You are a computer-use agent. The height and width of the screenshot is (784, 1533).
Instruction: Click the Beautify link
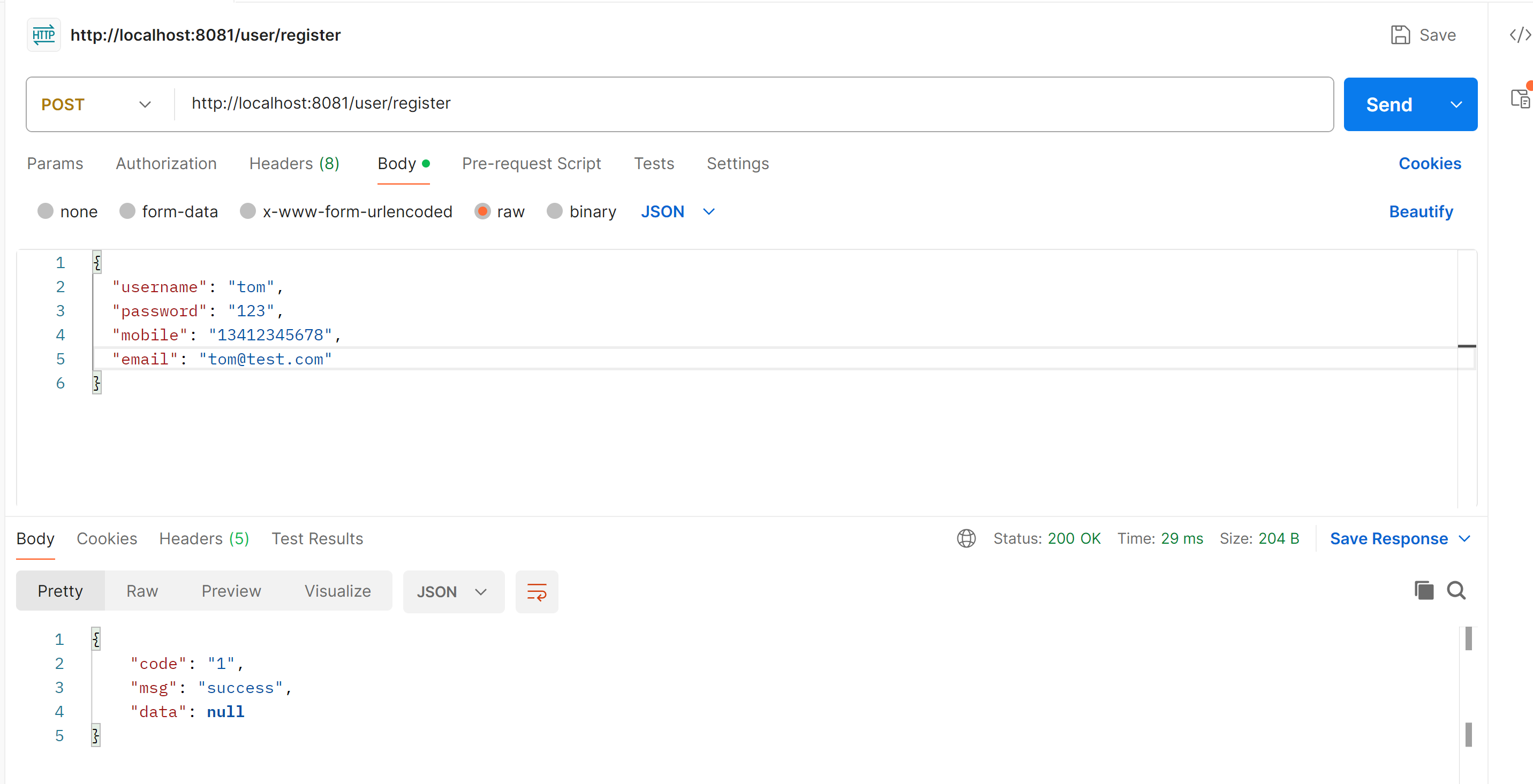(1421, 211)
